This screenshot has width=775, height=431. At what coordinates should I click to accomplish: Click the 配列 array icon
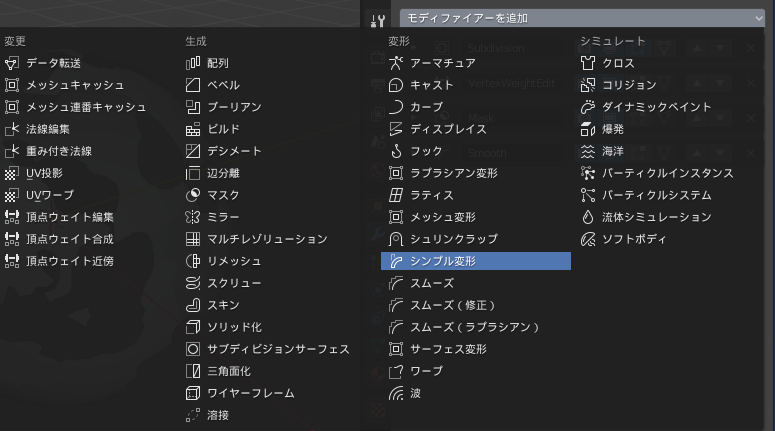point(193,63)
